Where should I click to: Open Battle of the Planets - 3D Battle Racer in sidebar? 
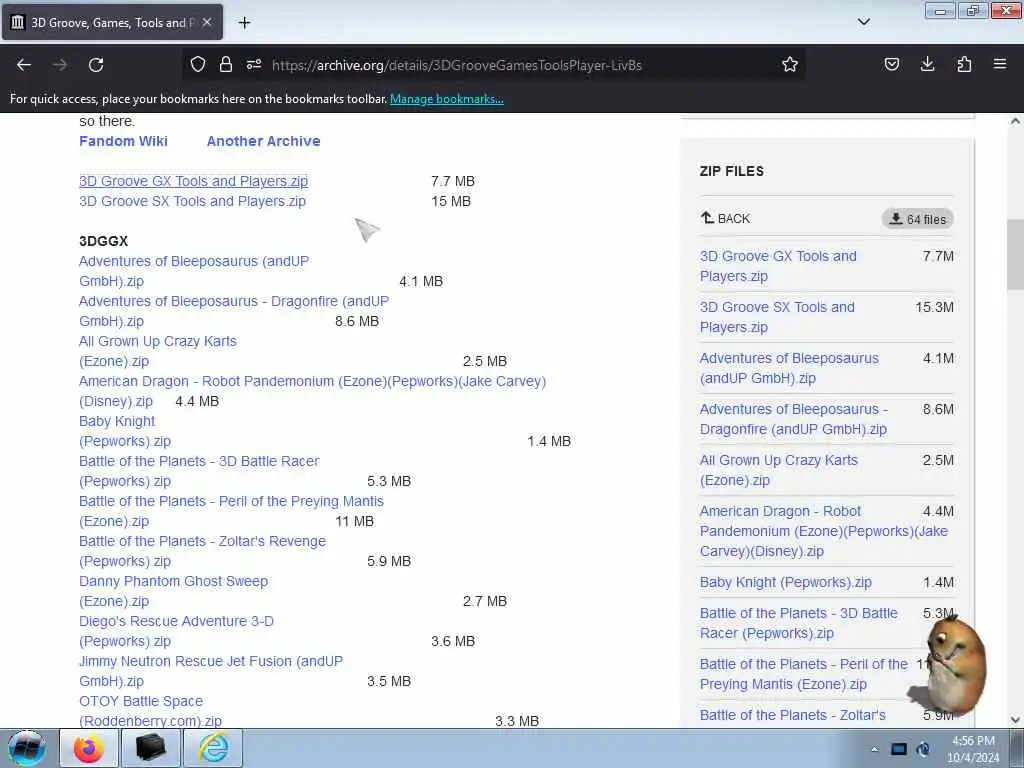(799, 623)
